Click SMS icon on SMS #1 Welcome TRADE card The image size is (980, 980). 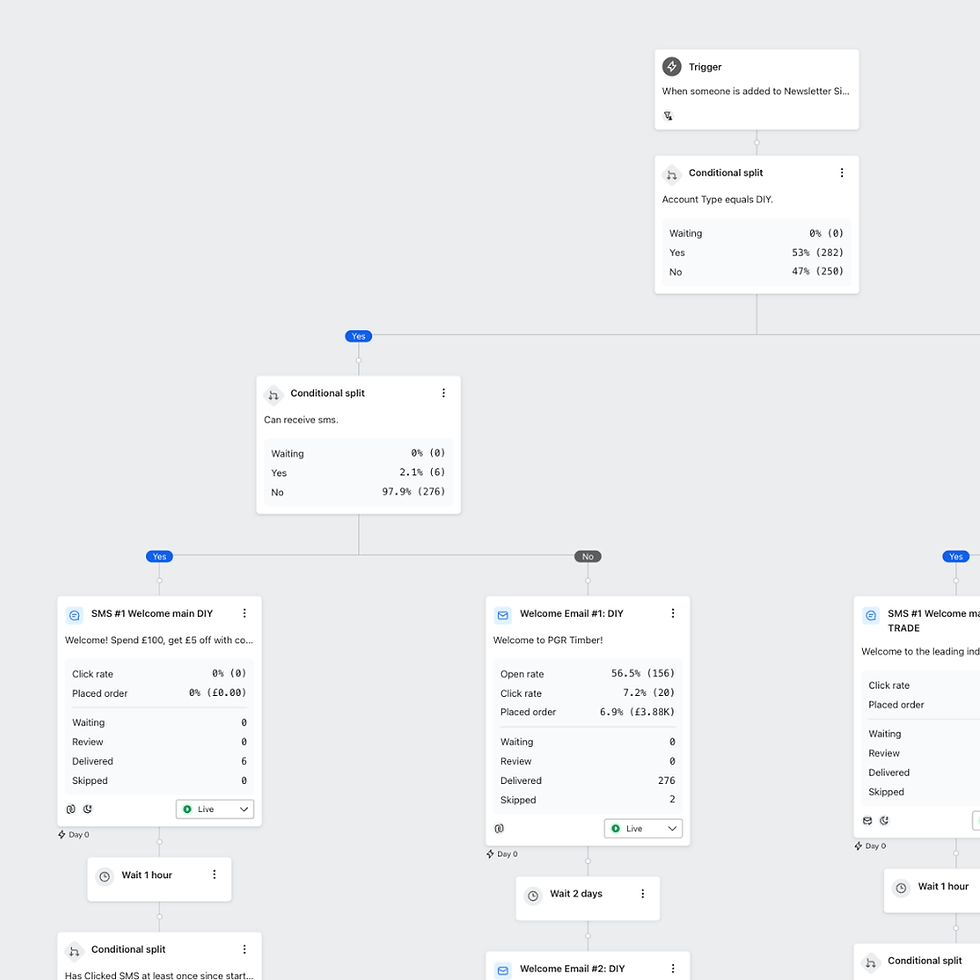click(871, 616)
